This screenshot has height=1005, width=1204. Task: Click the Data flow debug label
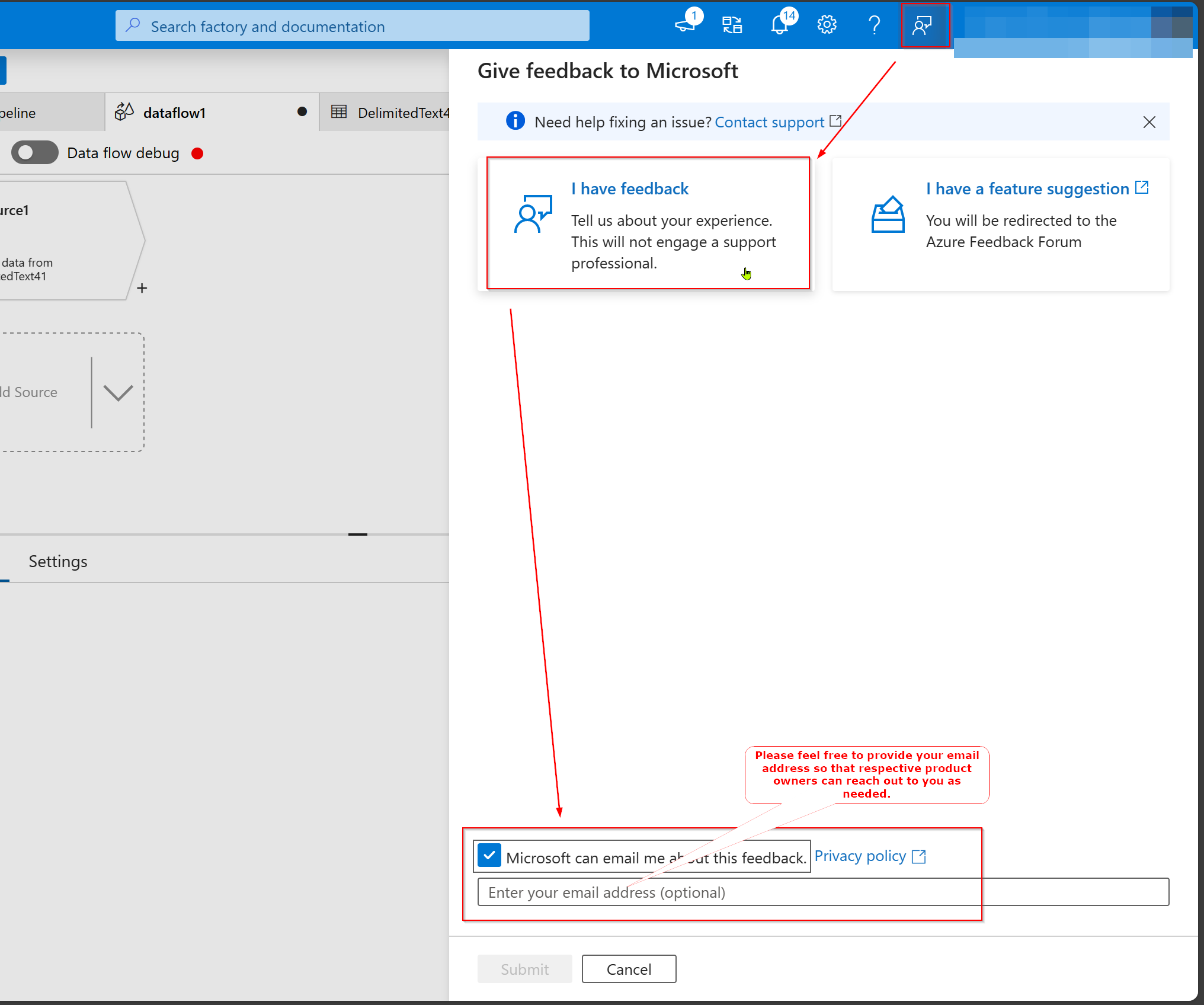[123, 153]
